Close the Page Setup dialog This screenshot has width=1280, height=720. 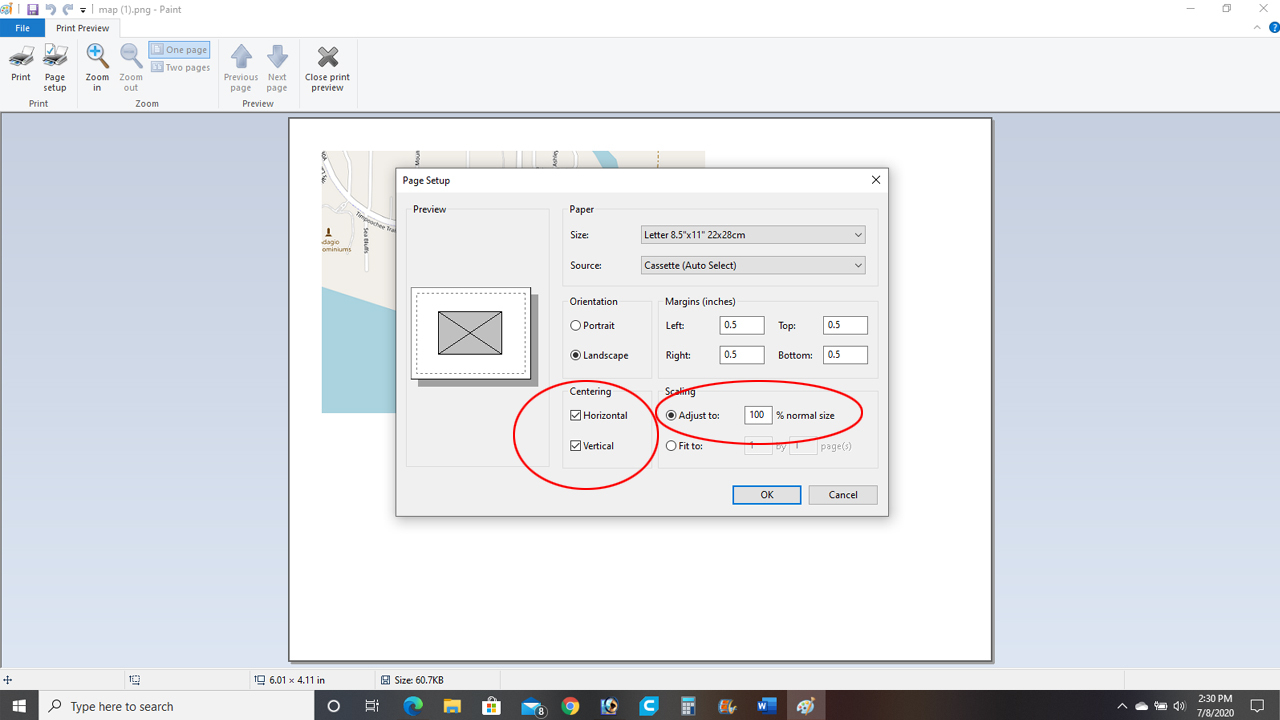[x=876, y=181]
